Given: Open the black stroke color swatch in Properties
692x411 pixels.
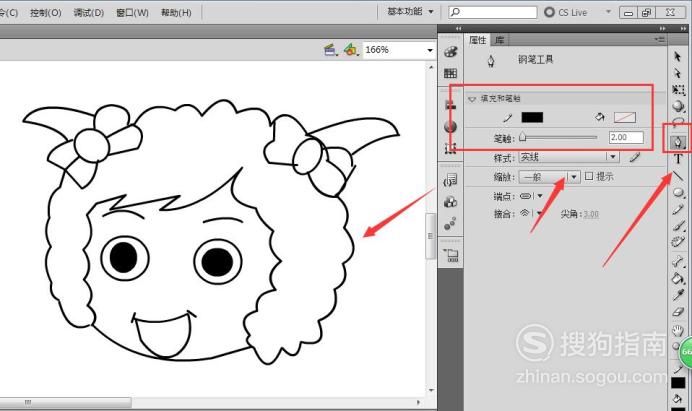Looking at the screenshot, I should pos(532,117).
